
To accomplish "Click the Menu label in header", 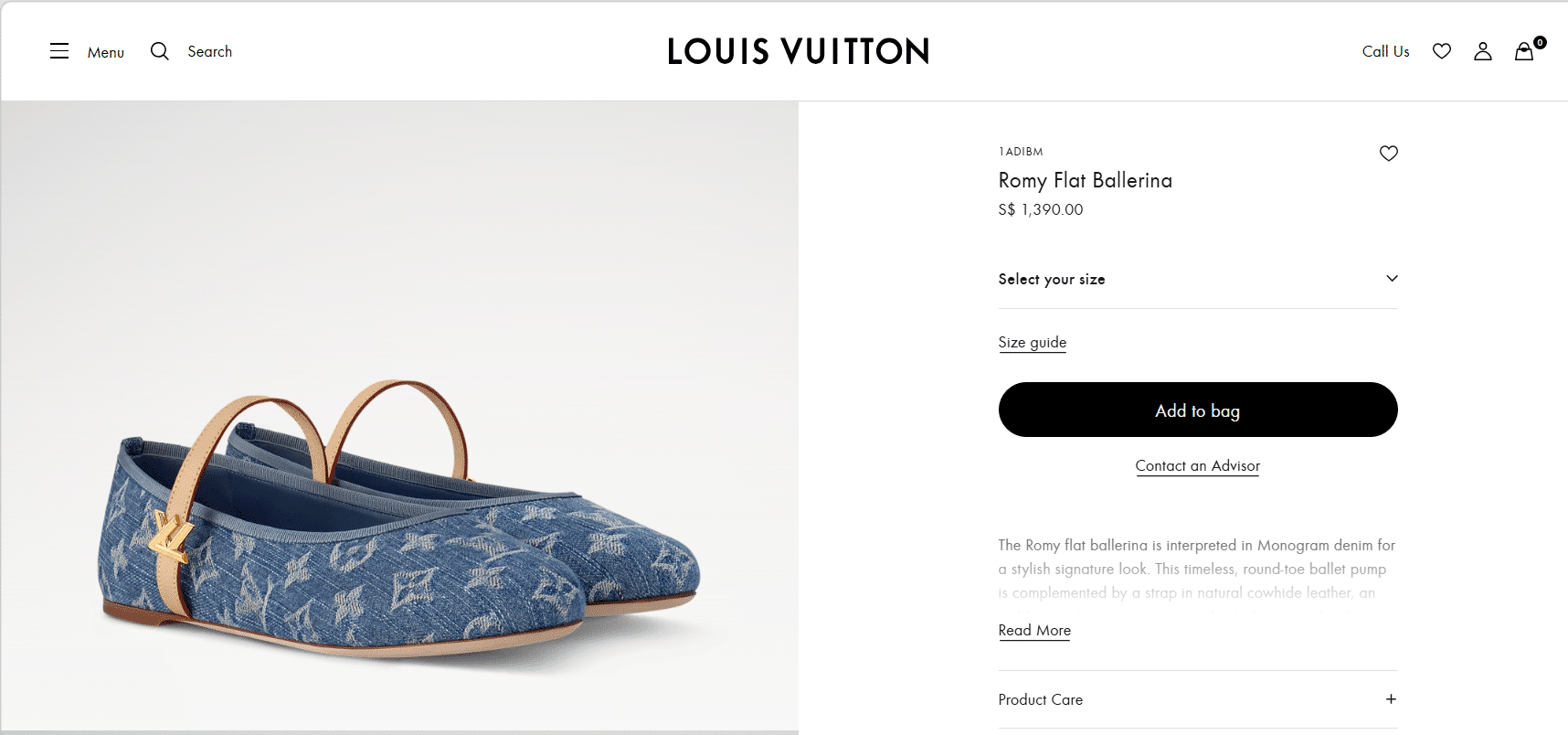I will pyautogui.click(x=106, y=52).
